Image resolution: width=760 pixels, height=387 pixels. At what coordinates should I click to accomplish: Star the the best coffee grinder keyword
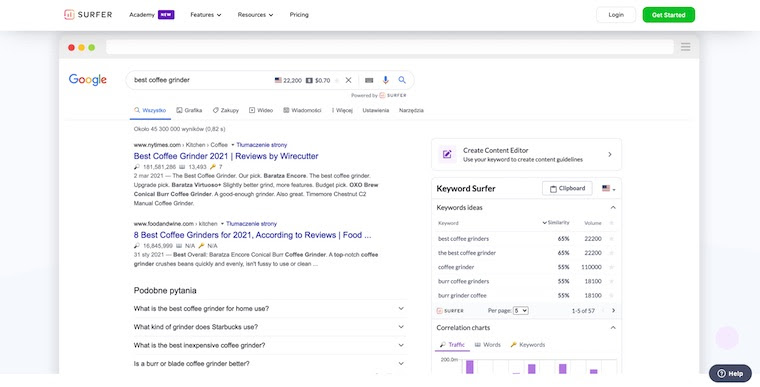click(611, 253)
